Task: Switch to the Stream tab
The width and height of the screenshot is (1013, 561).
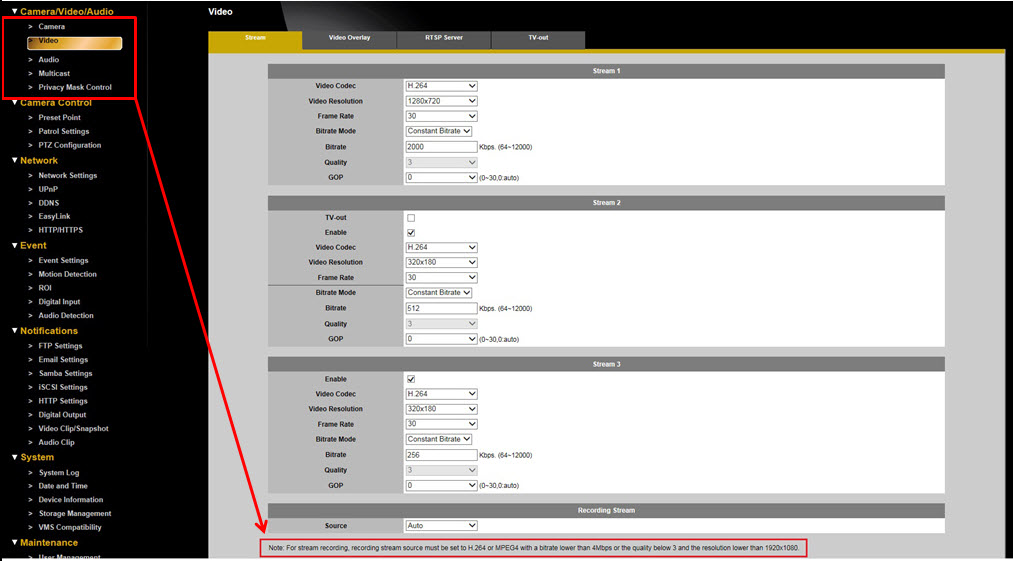Action: click(255, 39)
